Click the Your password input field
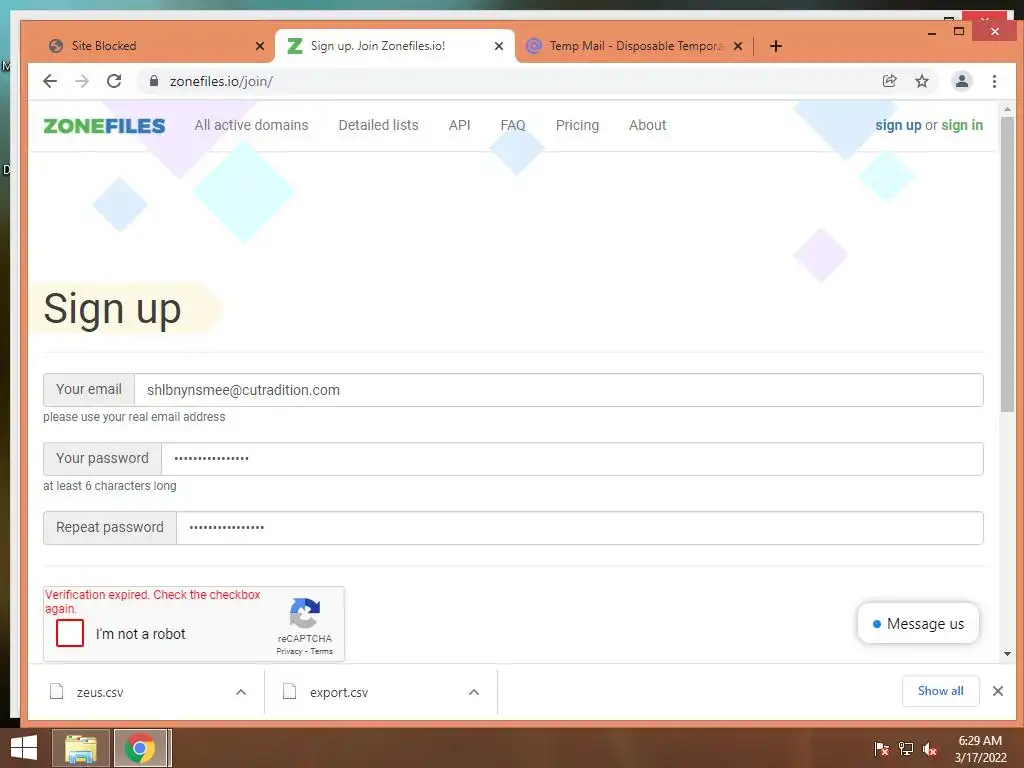 [x=572, y=459]
